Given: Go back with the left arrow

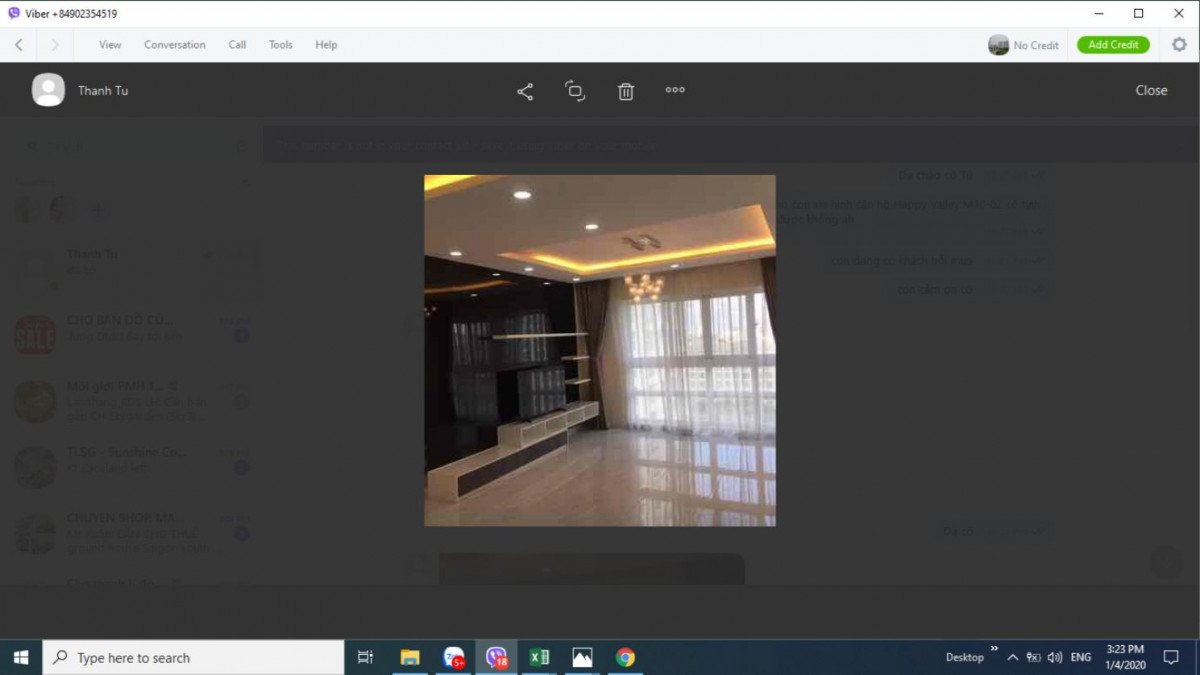Looking at the screenshot, I should coord(19,45).
